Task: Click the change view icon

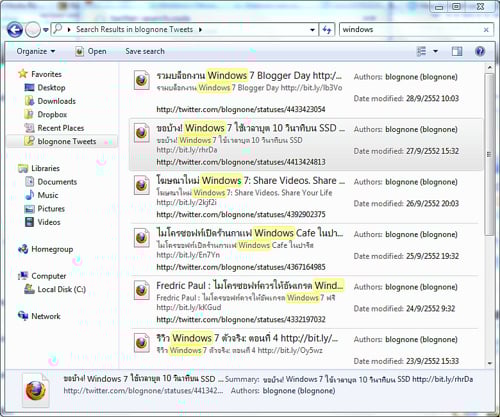Action: [x=422, y=51]
